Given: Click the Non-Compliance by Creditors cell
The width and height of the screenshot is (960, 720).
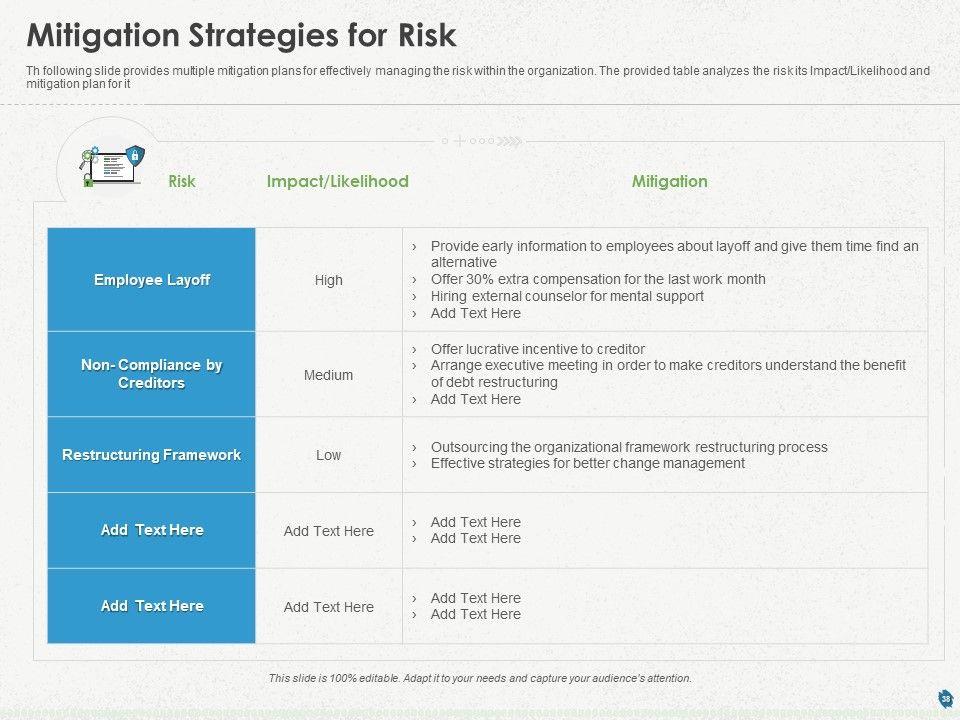Looking at the screenshot, I should click(x=152, y=374).
